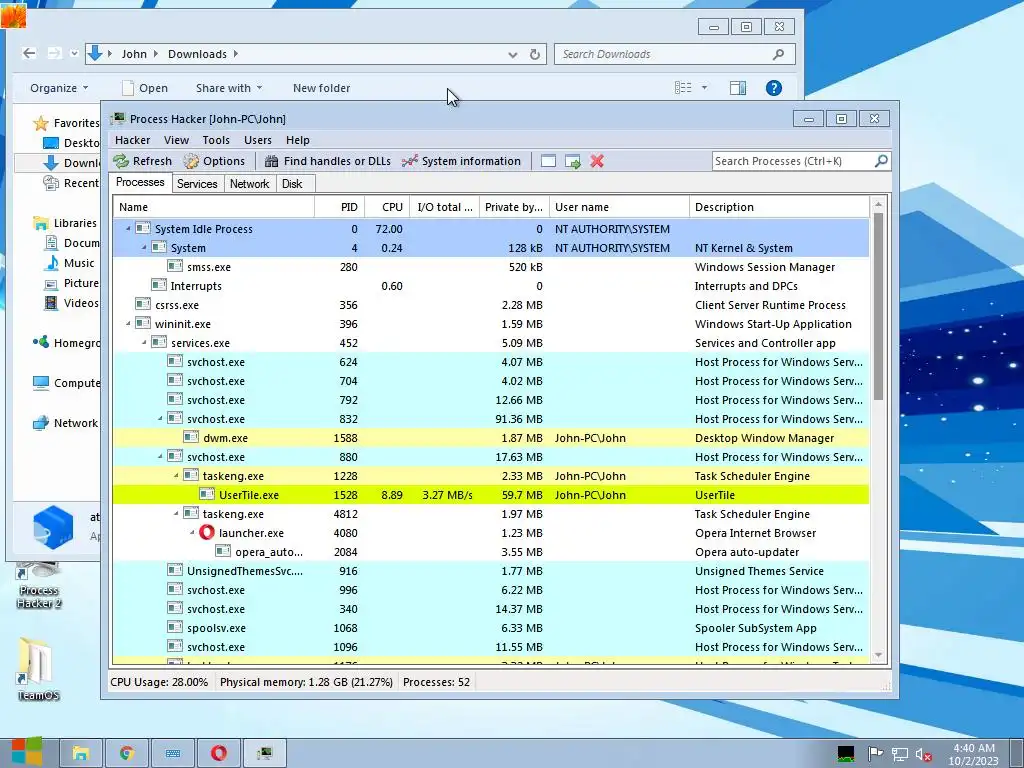Select the UnsignedThemesSvc process row

[491, 571]
